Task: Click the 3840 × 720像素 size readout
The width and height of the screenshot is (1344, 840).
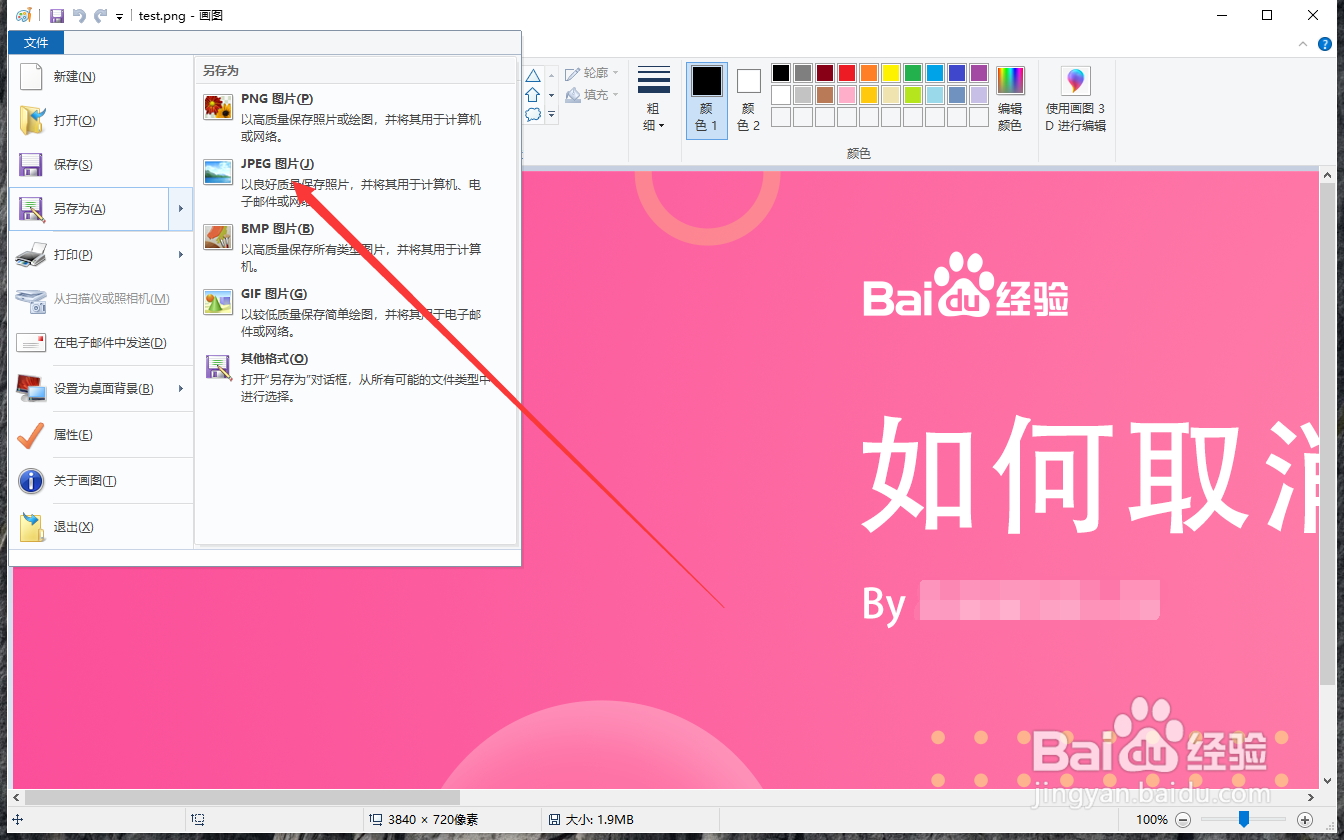Action: click(433, 820)
